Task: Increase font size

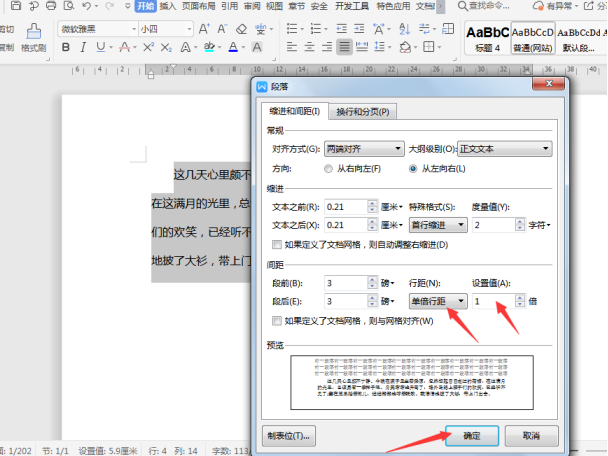Action: point(204,29)
